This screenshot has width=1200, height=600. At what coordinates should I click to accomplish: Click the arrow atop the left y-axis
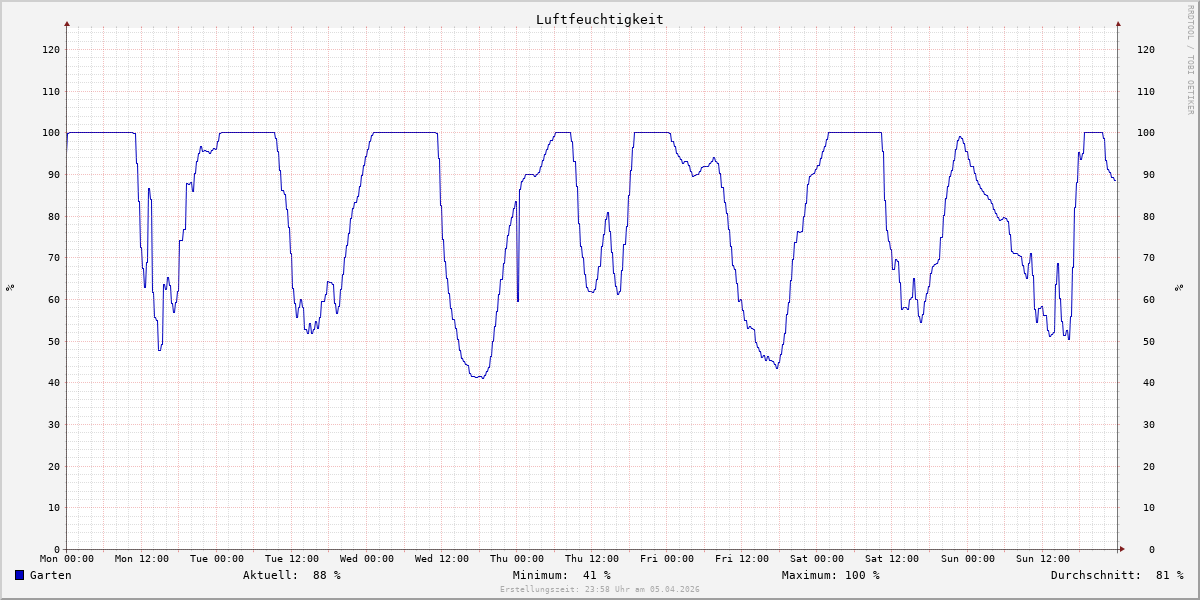tap(67, 23)
